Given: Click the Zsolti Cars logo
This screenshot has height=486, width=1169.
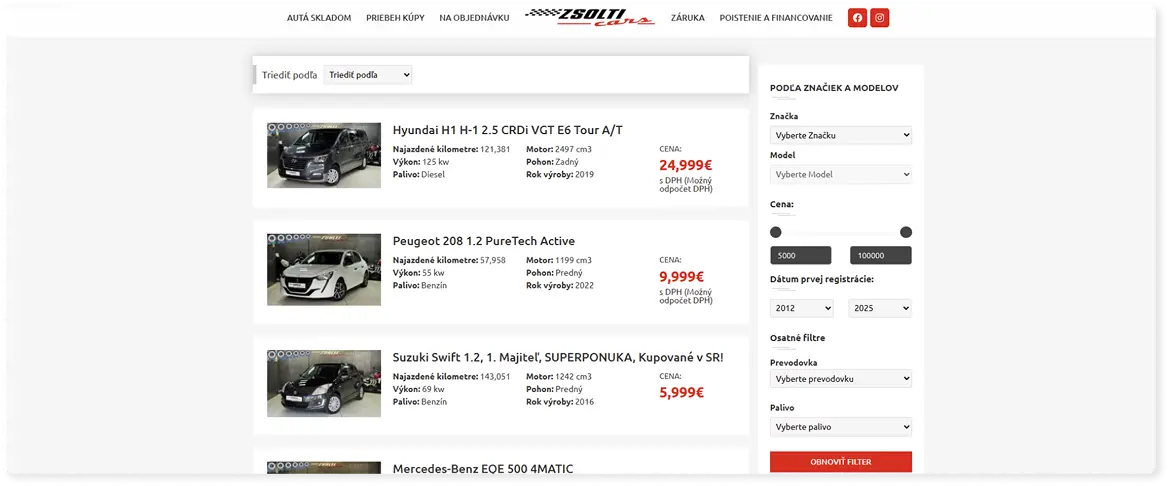Looking at the screenshot, I should 590,17.
